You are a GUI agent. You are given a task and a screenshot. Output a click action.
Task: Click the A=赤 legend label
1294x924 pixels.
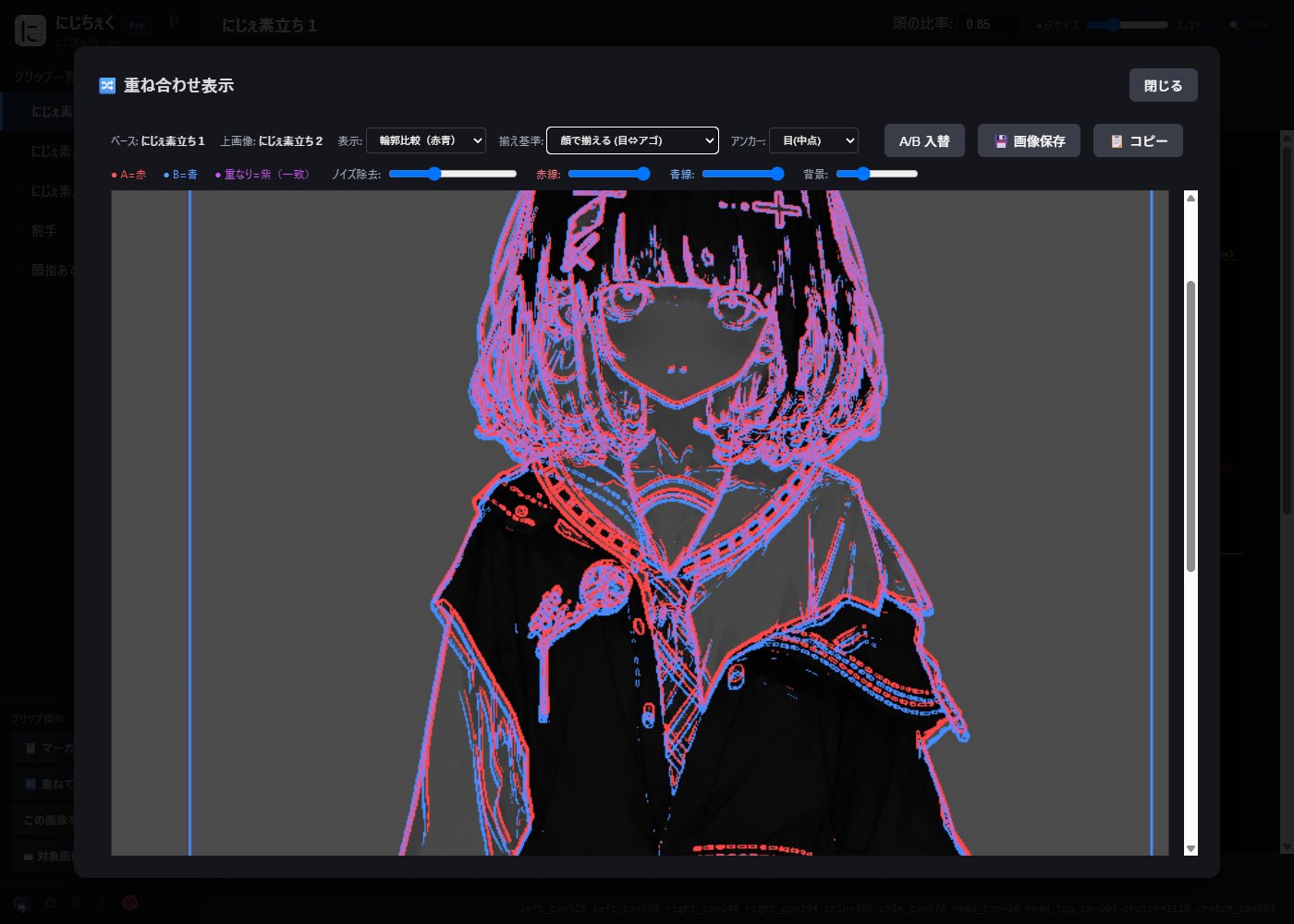coord(128,175)
